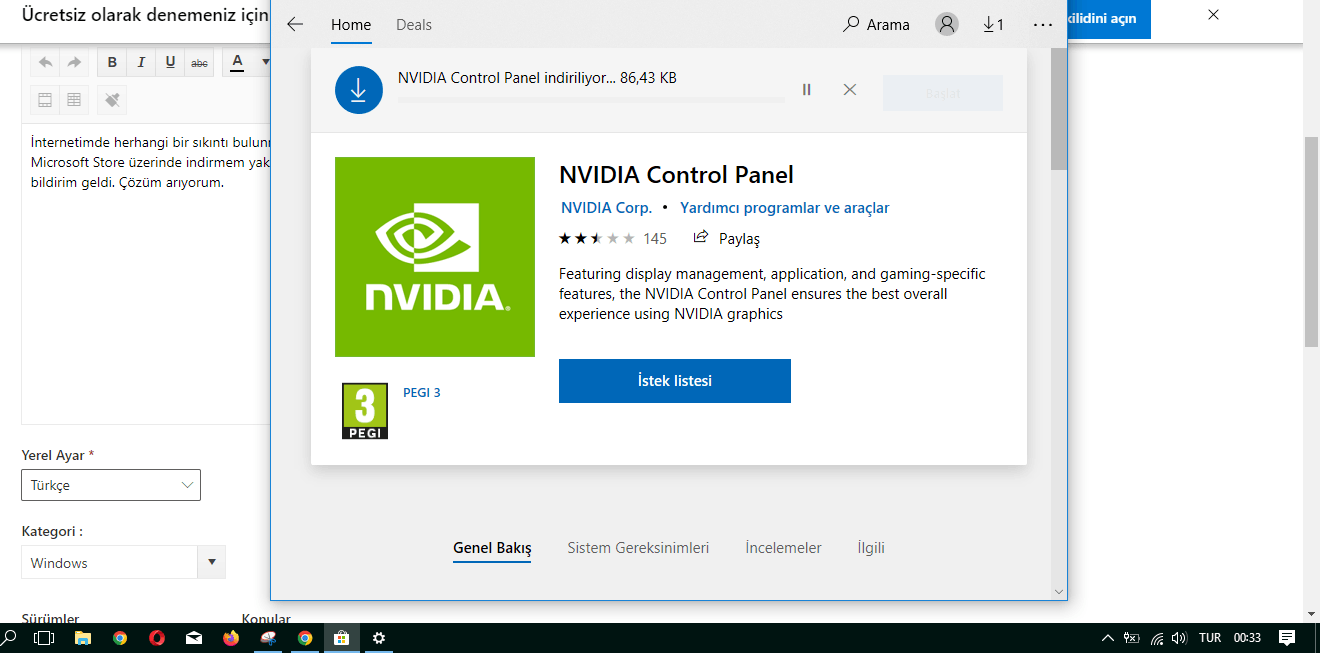Open the Yerel Ayar Türkçe dropdown
The width and height of the screenshot is (1320, 653).
click(x=111, y=485)
